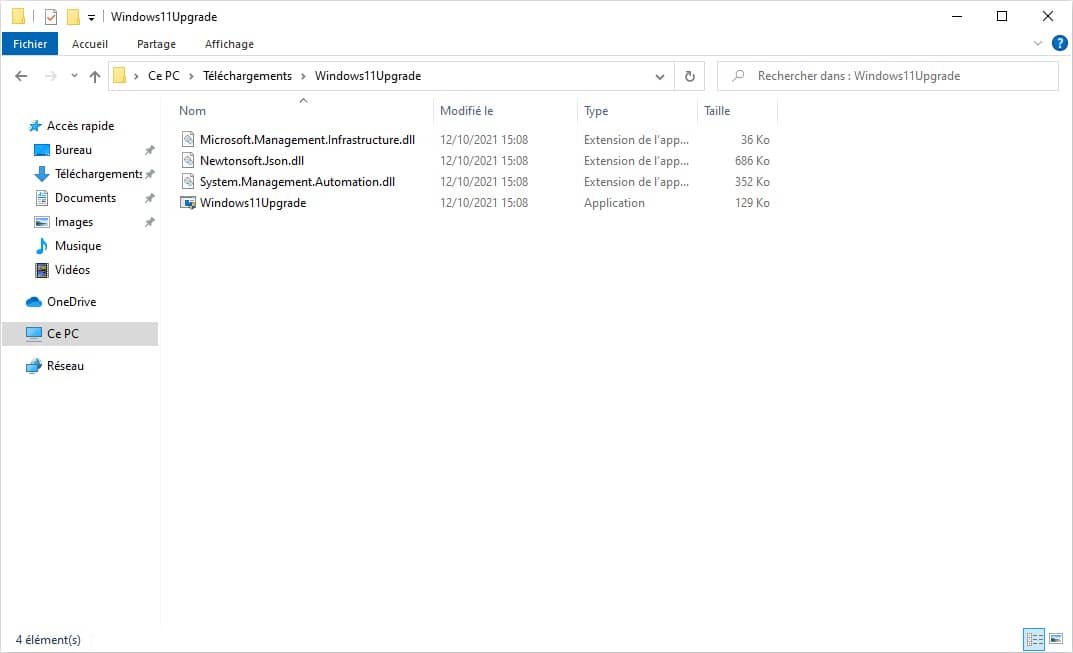Image resolution: width=1073 pixels, height=653 pixels.
Task: Open 'Vidéos' in the navigation pane
Action: point(72,270)
